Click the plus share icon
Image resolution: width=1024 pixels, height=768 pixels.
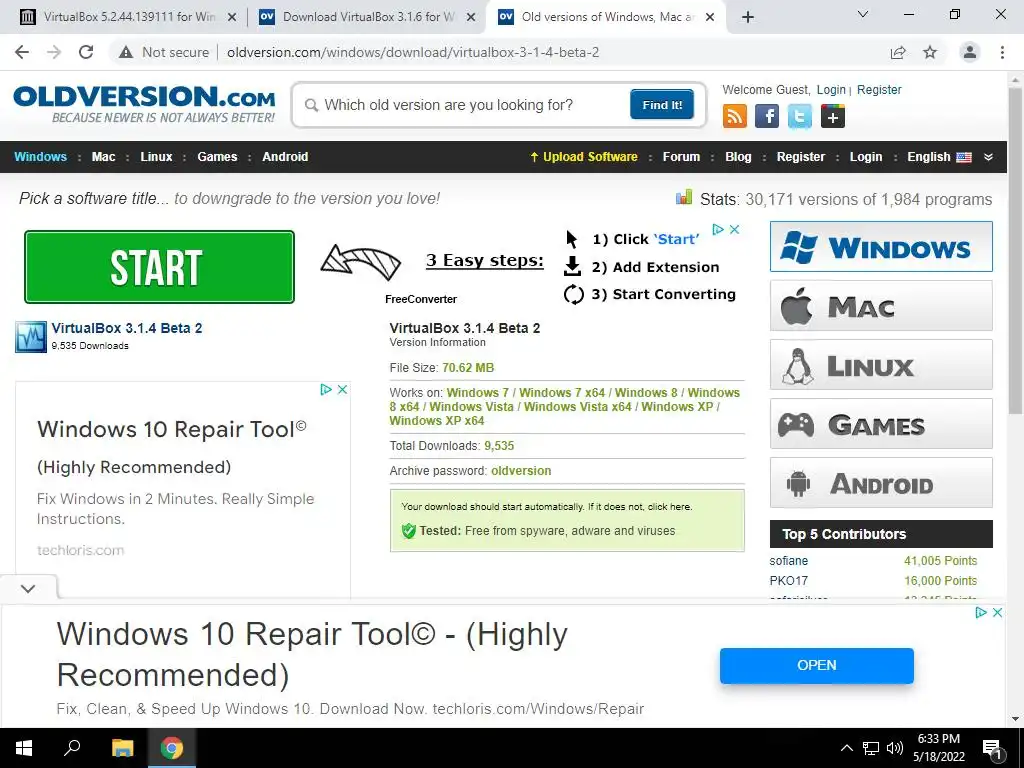tap(833, 116)
